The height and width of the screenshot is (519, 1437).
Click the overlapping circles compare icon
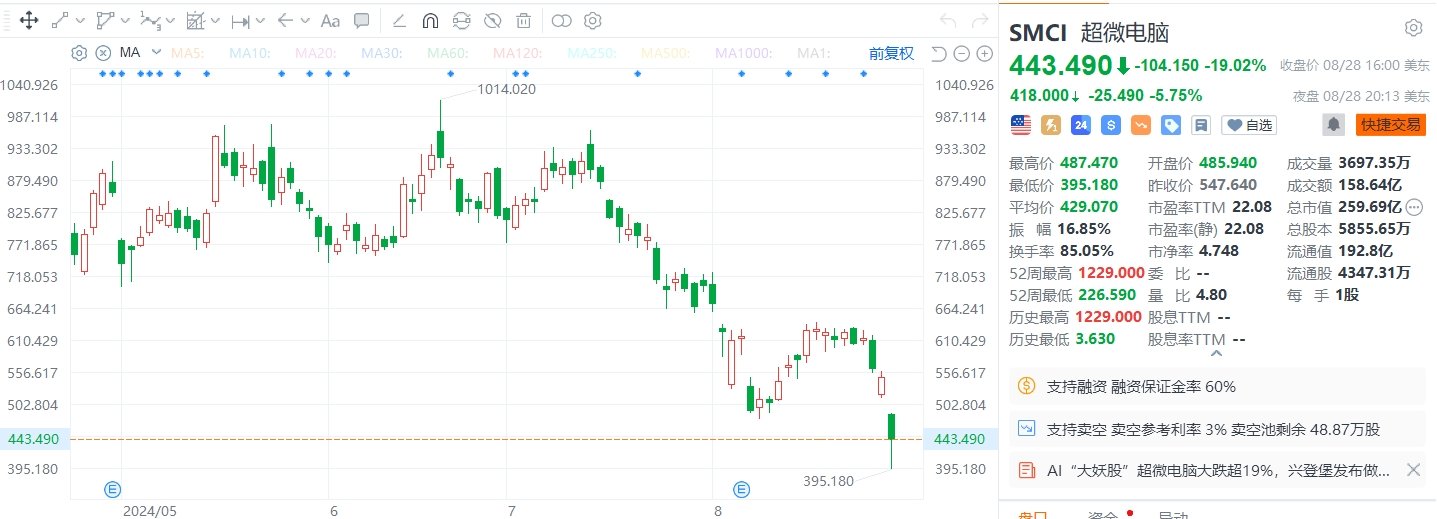561,20
